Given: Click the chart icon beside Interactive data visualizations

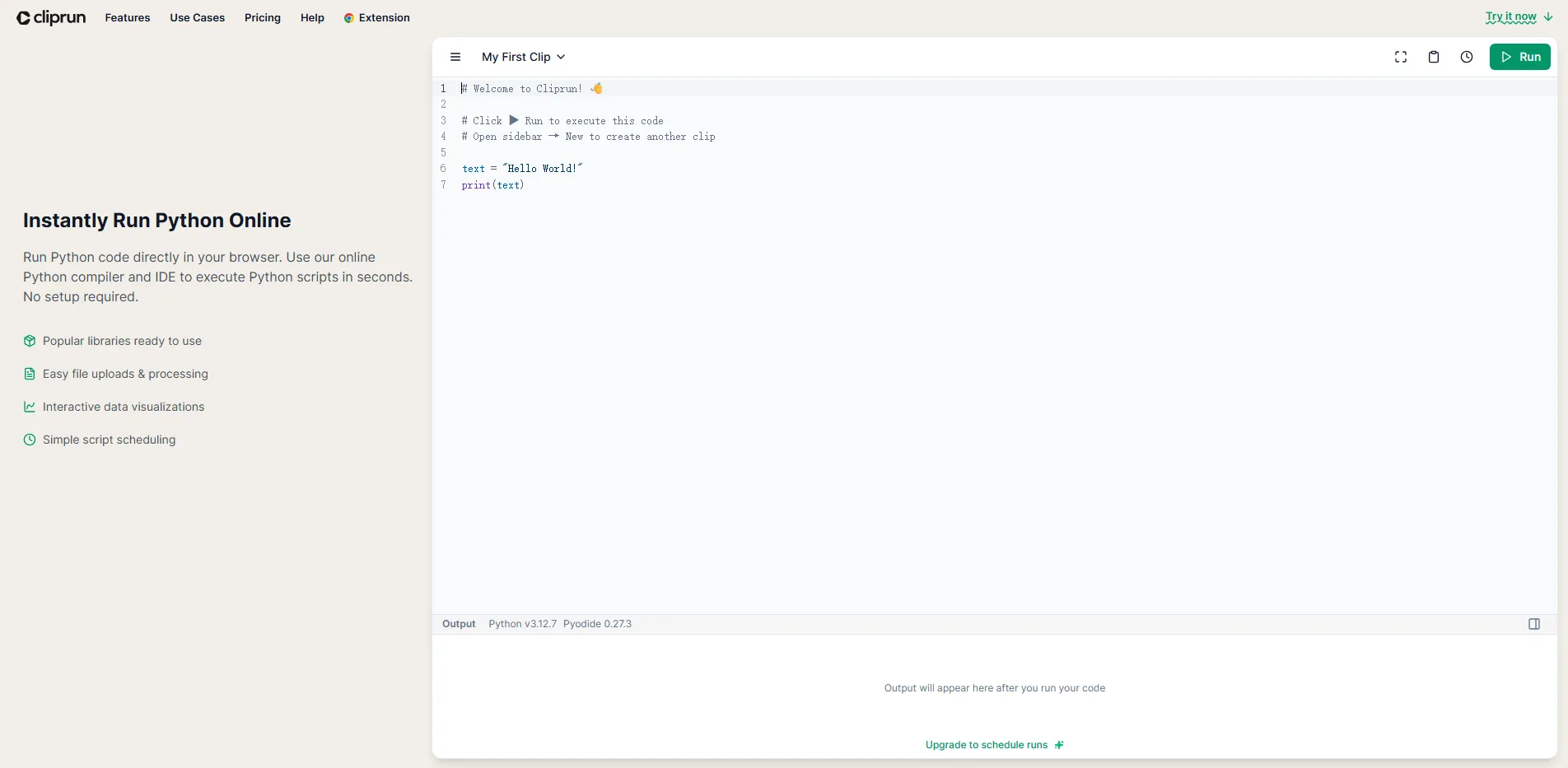Looking at the screenshot, I should point(30,407).
